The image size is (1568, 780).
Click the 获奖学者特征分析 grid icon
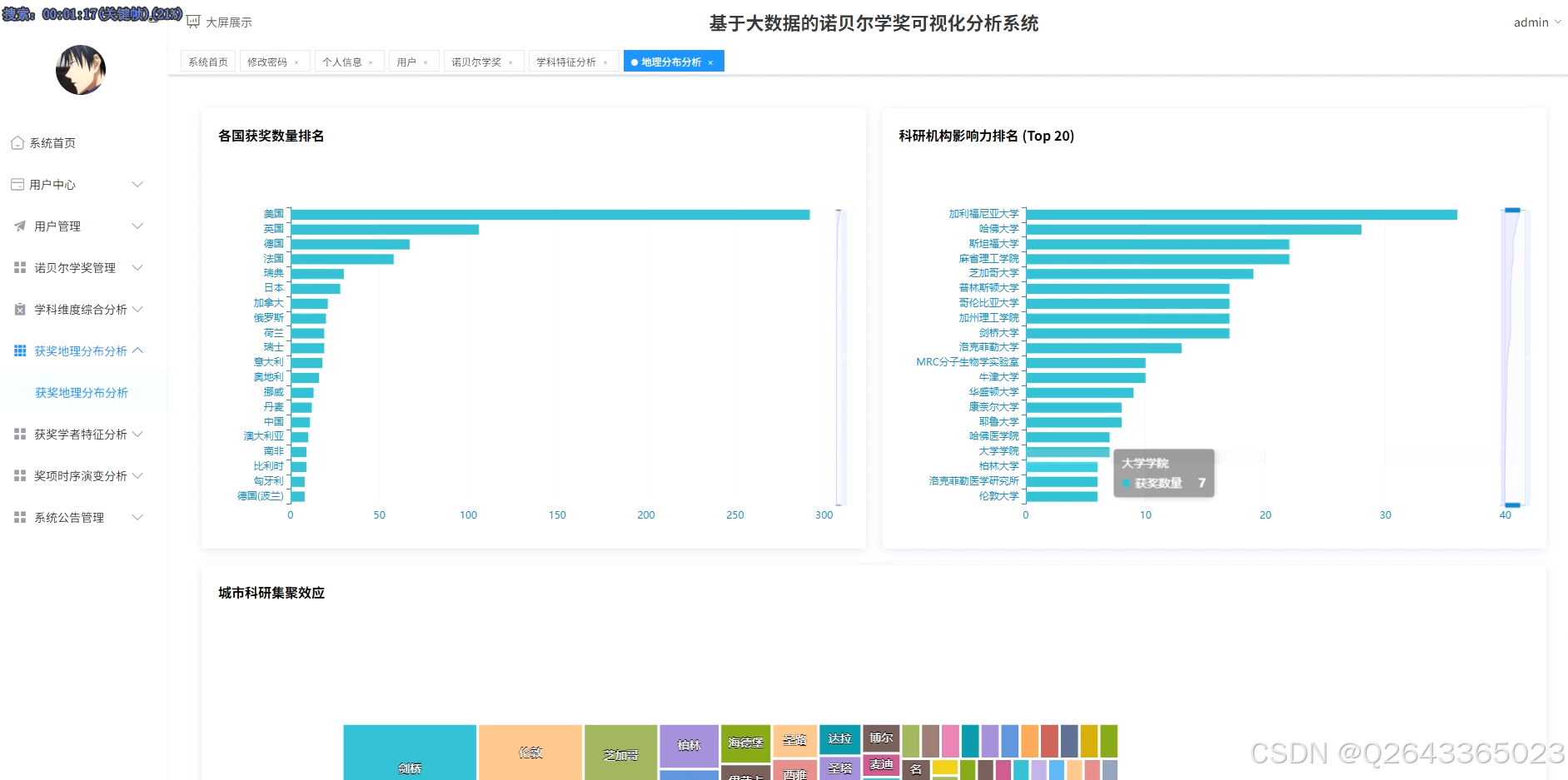[x=20, y=435]
